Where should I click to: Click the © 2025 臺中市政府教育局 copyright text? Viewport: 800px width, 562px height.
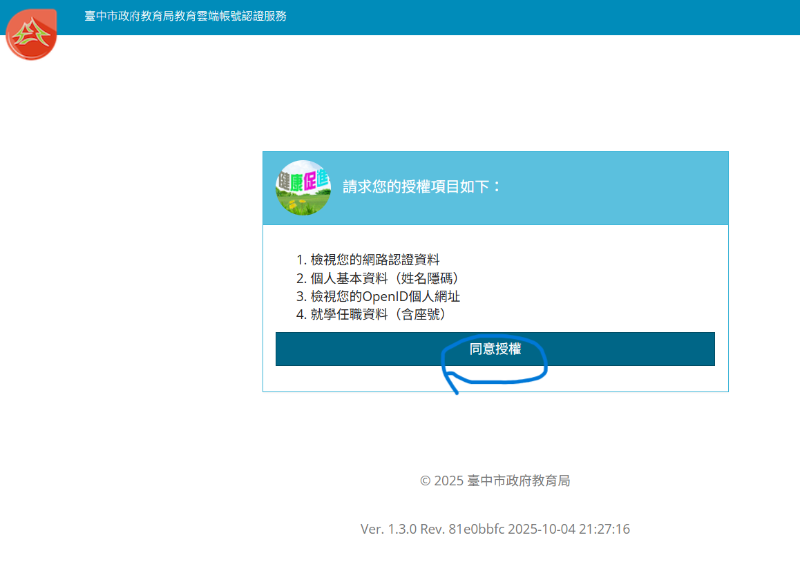495,481
